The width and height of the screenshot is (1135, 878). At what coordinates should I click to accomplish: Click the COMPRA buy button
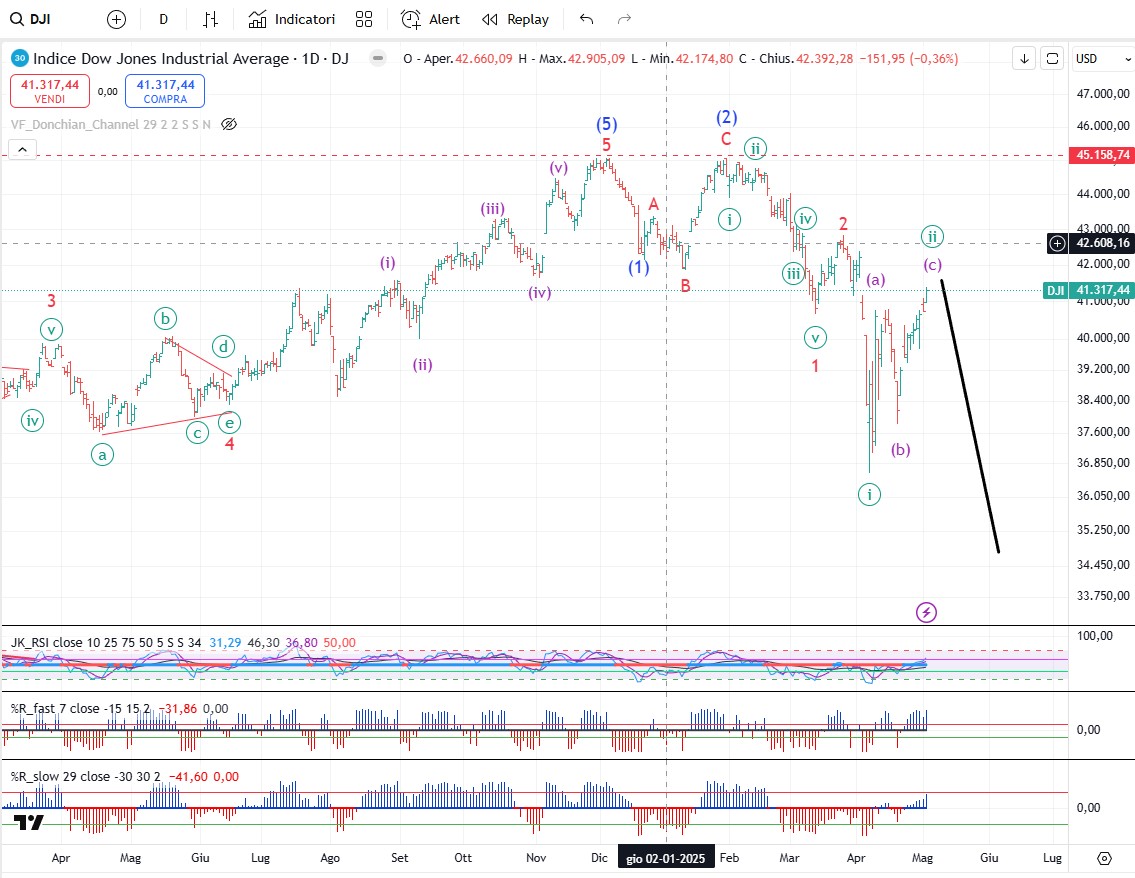pyautogui.click(x=165, y=91)
